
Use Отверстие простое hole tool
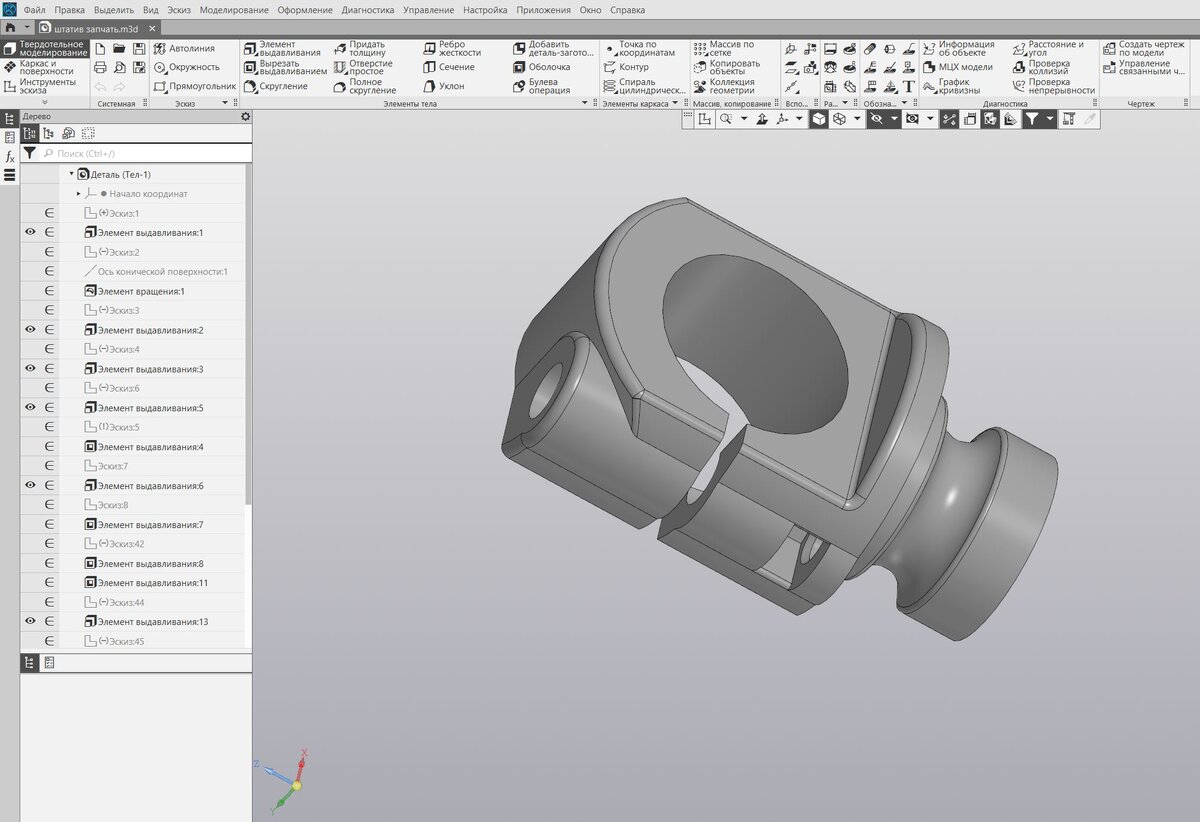(x=363, y=67)
